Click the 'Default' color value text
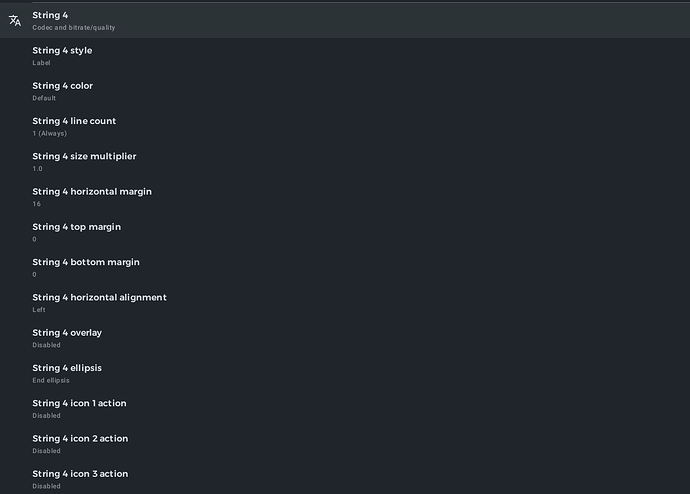This screenshot has height=494, width=690. point(44,98)
